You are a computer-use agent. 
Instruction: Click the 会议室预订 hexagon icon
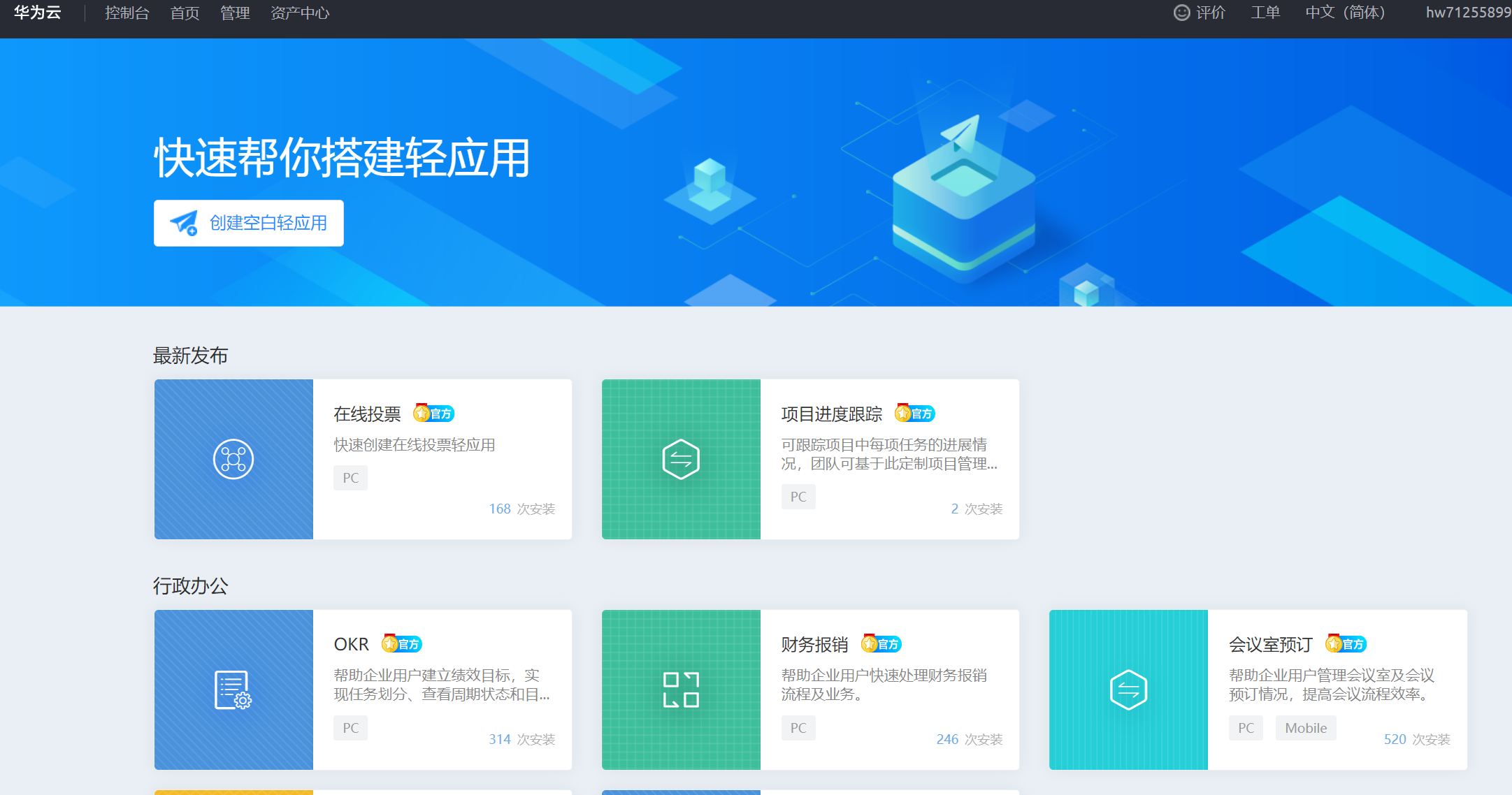click(1128, 690)
